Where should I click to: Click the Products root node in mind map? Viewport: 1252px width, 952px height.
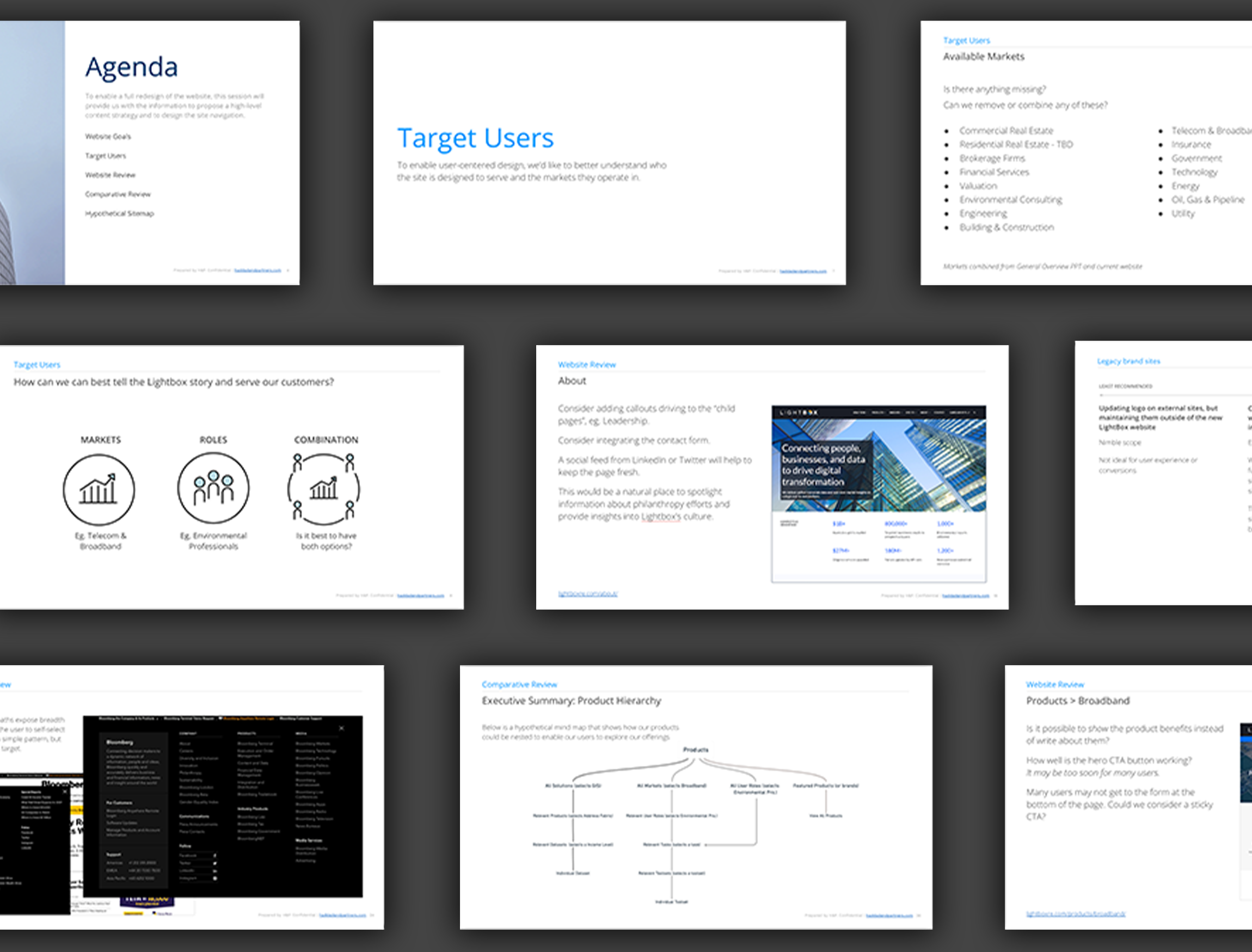click(696, 750)
